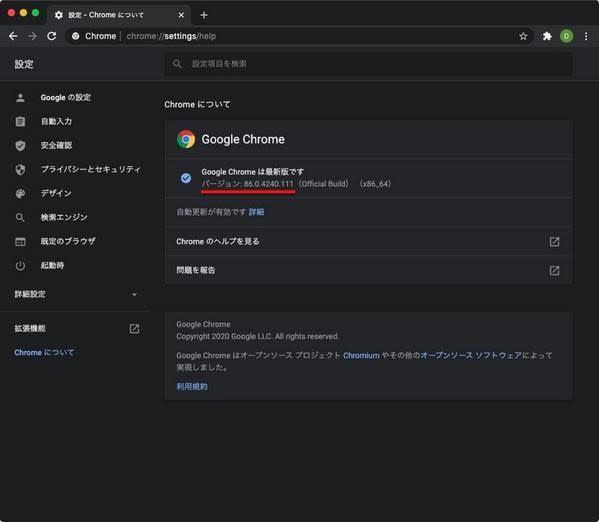Go back with the browser back arrow
This screenshot has height=522, width=599.
(x=13, y=36)
